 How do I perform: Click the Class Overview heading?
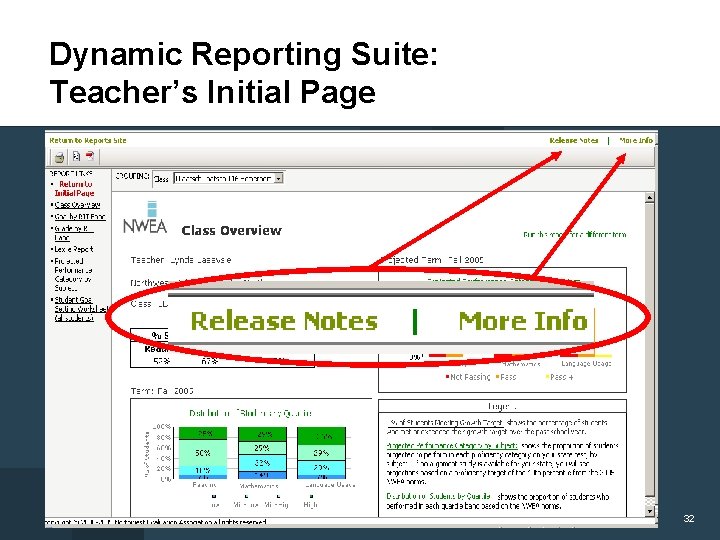pyautogui.click(x=231, y=231)
